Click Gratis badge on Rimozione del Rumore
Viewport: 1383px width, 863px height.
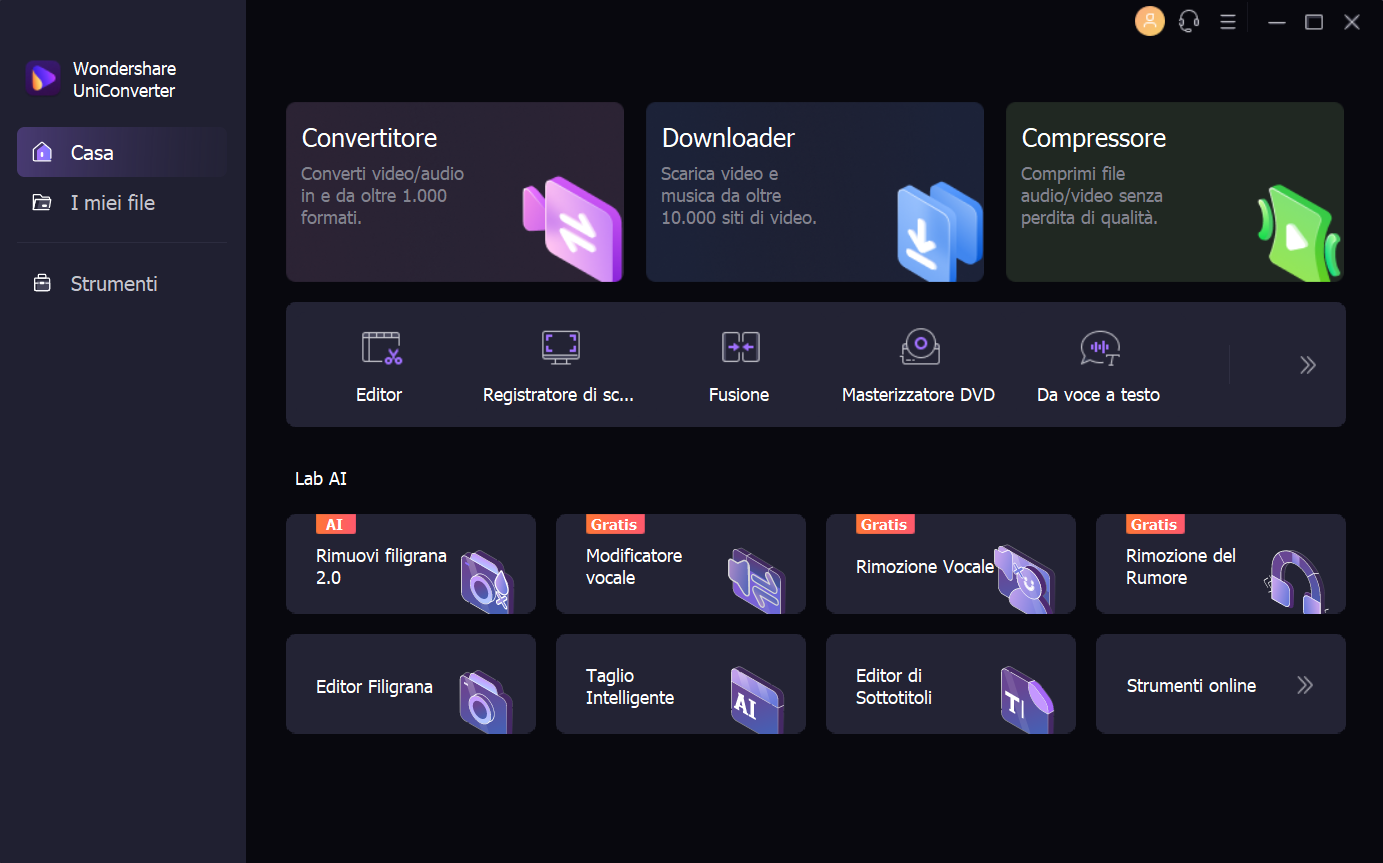pos(1155,524)
